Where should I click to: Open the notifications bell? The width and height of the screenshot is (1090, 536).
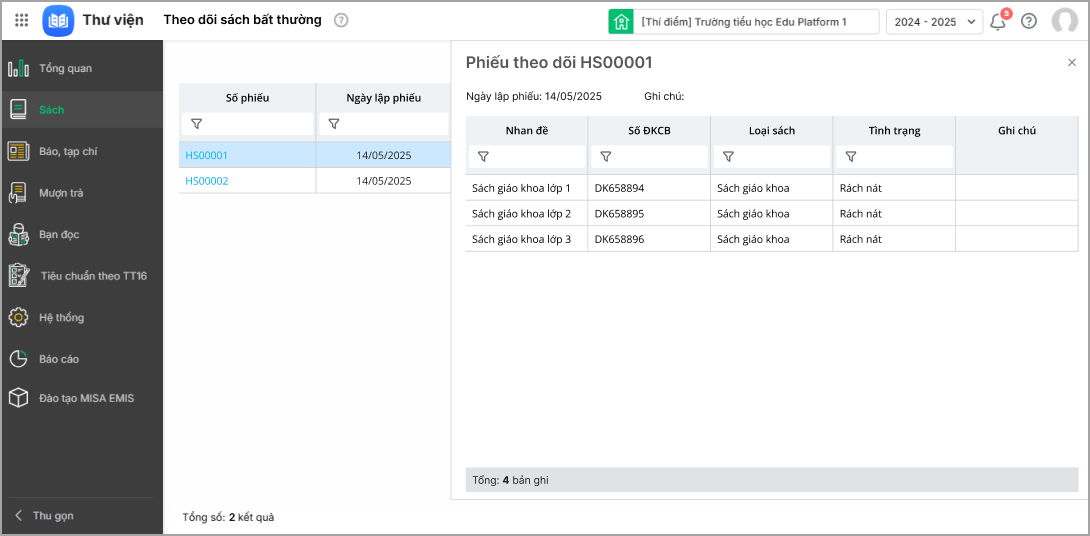[997, 21]
